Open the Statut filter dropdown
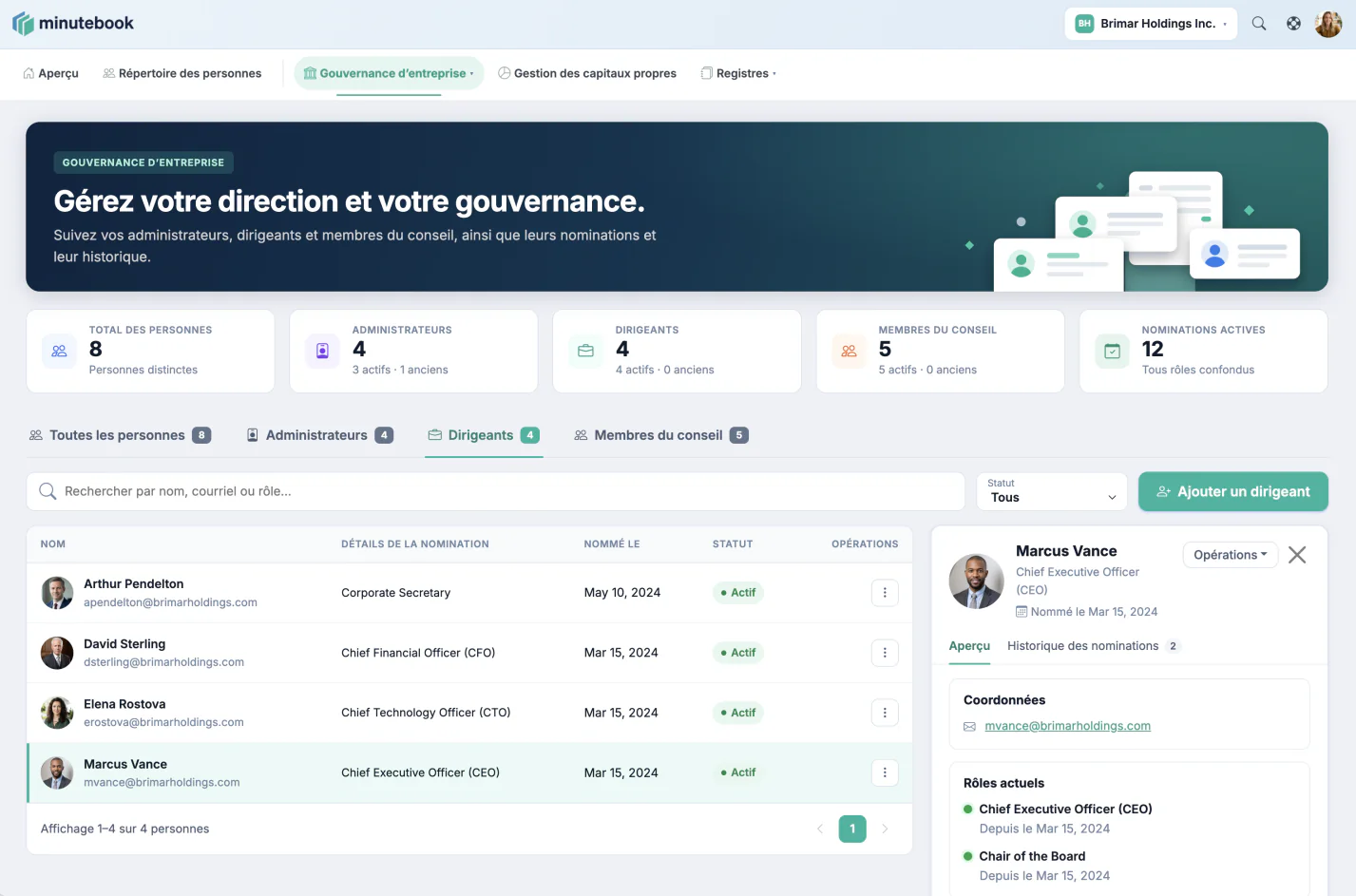This screenshot has width=1356, height=896. (x=1052, y=491)
